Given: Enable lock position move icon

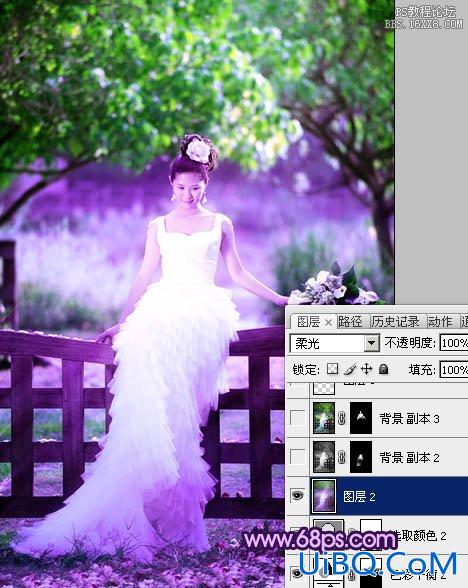Looking at the screenshot, I should coord(366,369).
